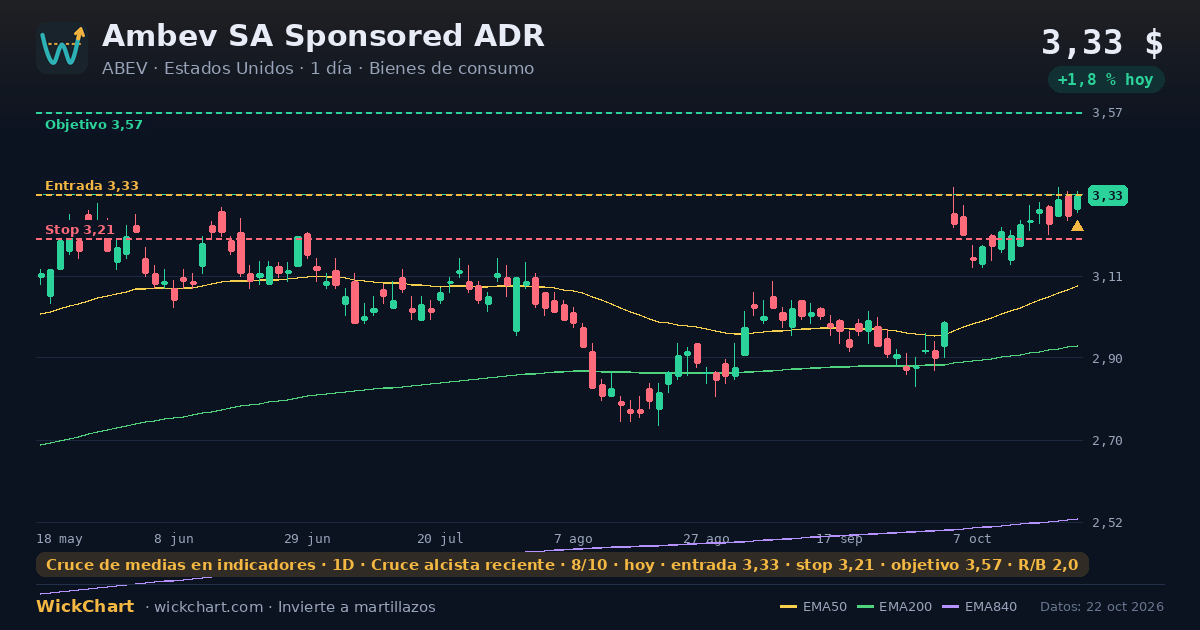Click the EMA200 legend entry
1200x630 pixels.
(x=893, y=607)
